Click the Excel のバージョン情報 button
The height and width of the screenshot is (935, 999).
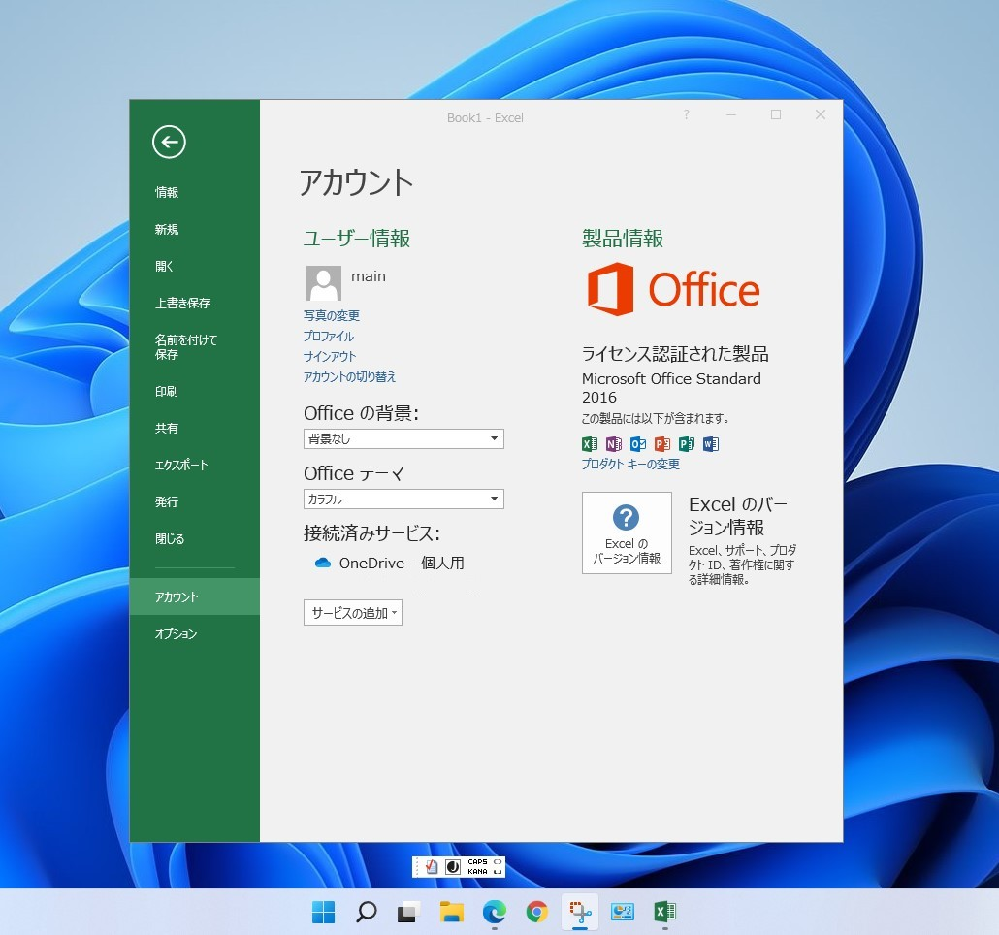627,533
